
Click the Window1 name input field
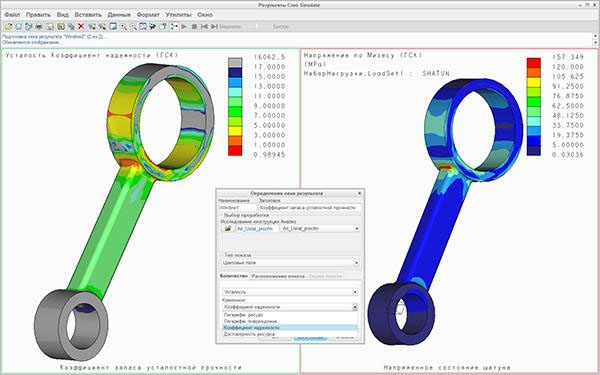tap(237, 207)
